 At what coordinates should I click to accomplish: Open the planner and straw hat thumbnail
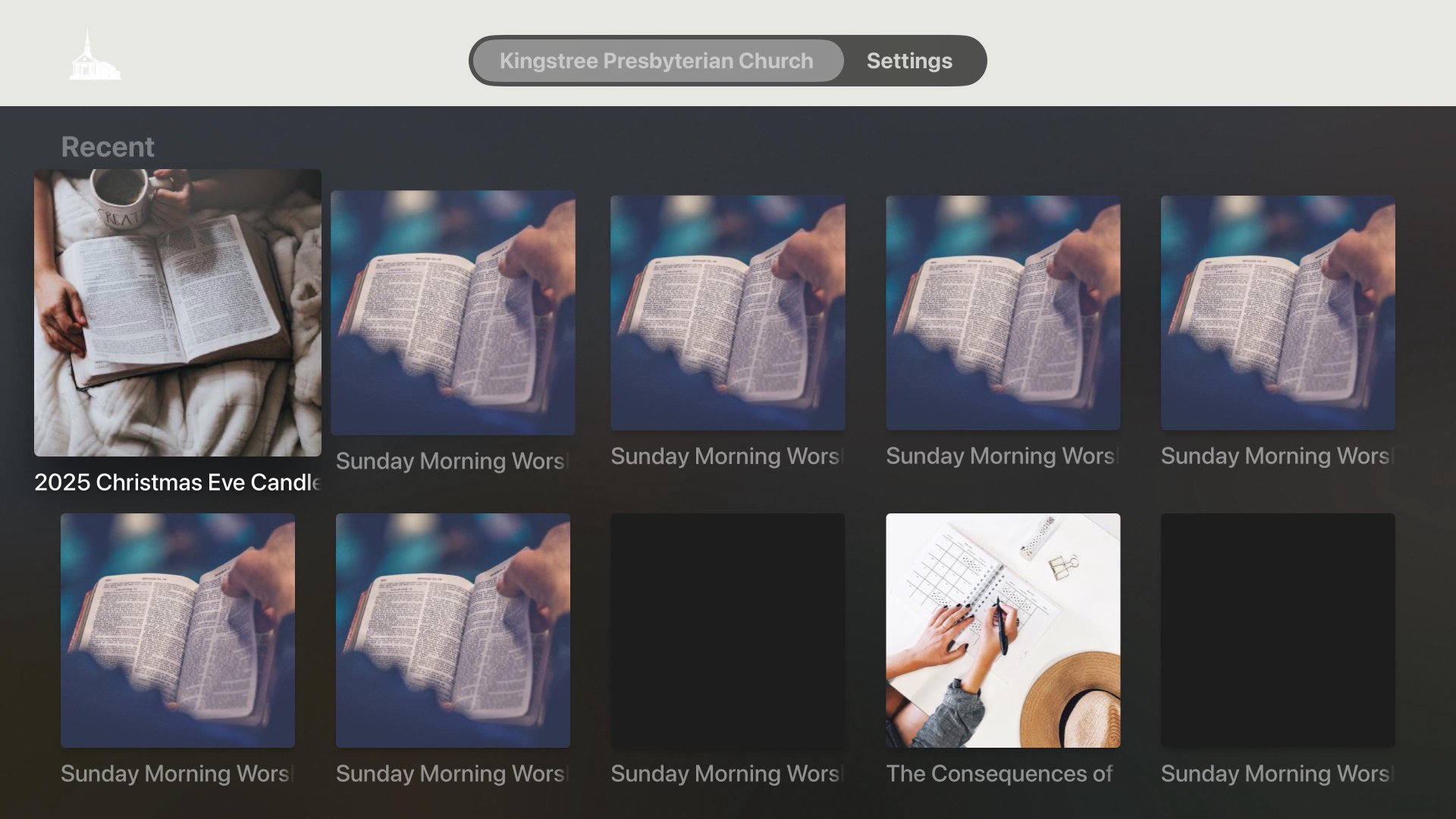[x=1003, y=630]
